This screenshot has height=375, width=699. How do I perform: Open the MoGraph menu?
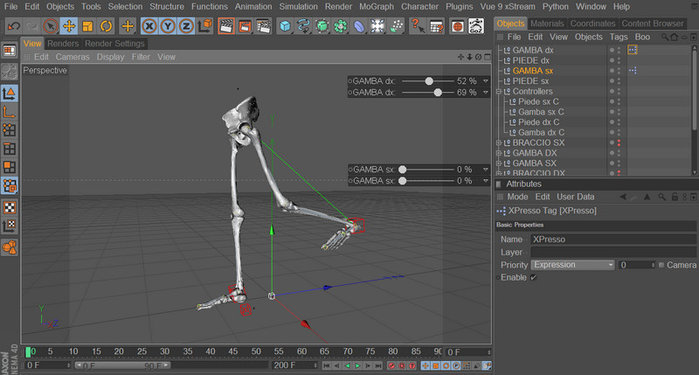tap(376, 7)
